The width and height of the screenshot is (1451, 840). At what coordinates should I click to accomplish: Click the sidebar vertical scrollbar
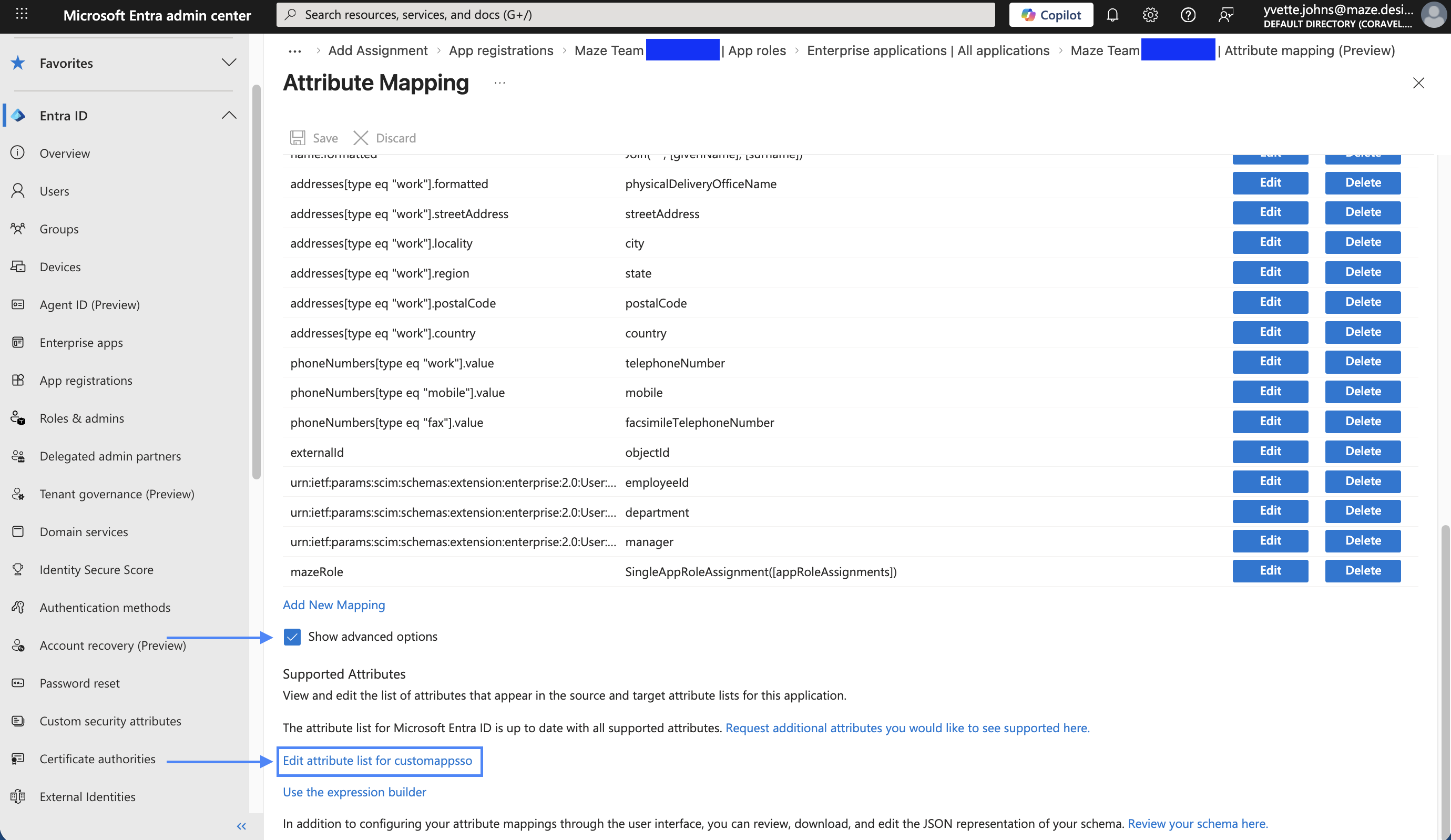256,282
